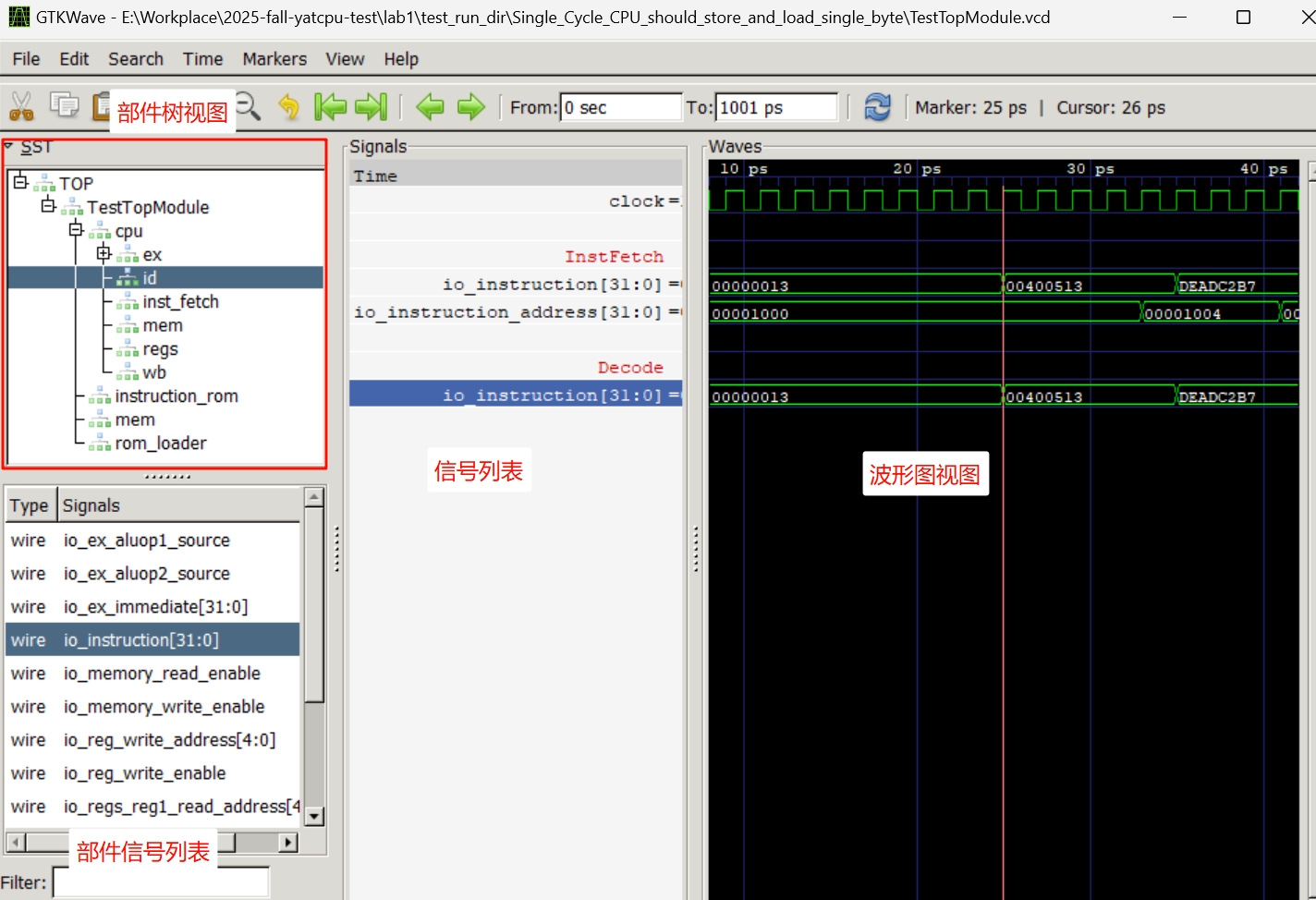Screen dimensions: 1316x900
Task: Click the Copy traces toolbar icon
Action: click(64, 105)
